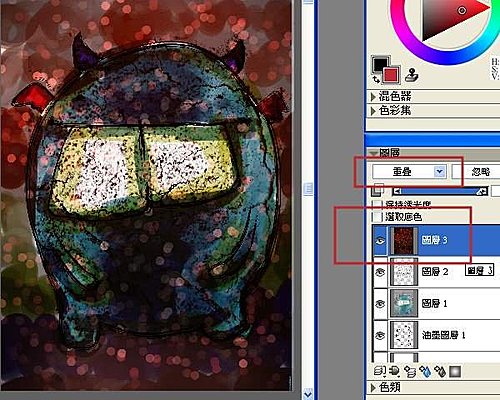The height and width of the screenshot is (400, 500).
Task: Enable the 選取底色 checkbox
Action: click(x=377, y=217)
